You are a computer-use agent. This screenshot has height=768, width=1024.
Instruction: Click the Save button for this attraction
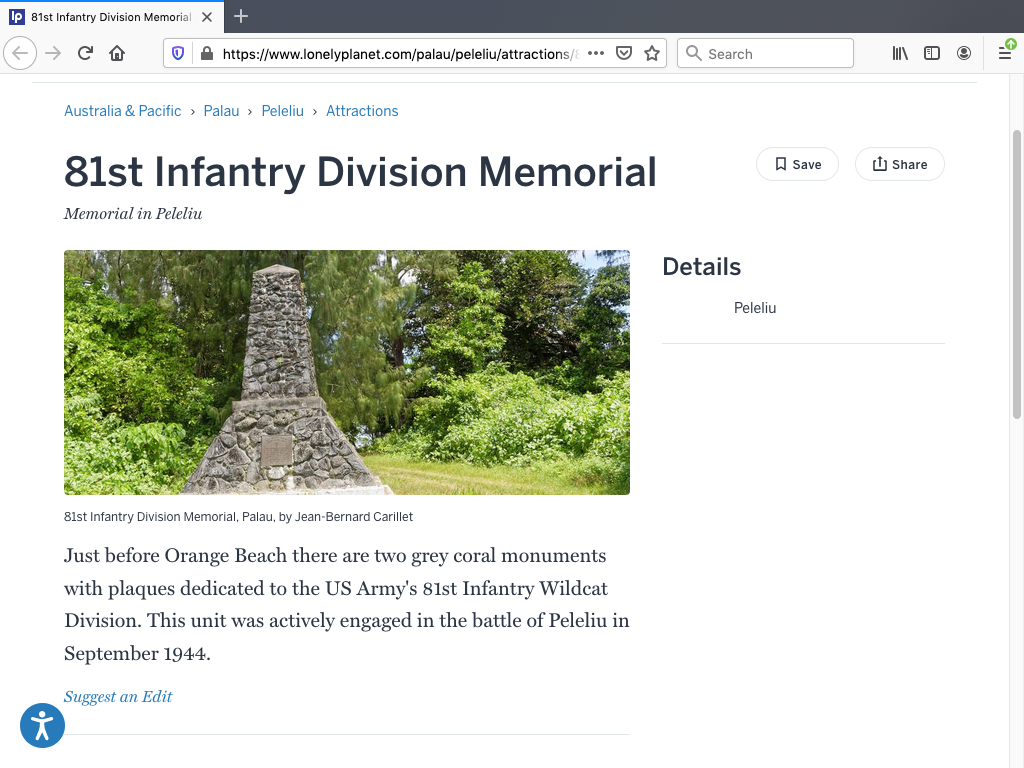tap(797, 165)
